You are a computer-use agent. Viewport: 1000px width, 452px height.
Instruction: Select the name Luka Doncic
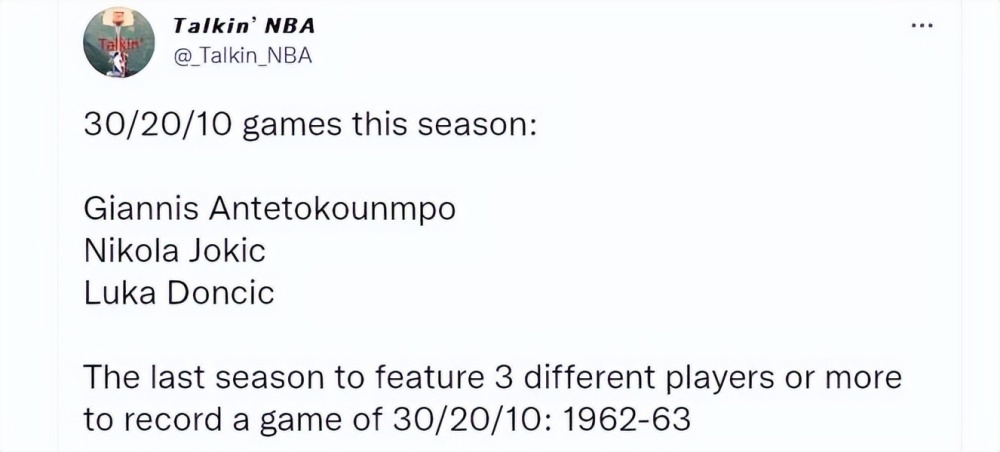click(179, 293)
